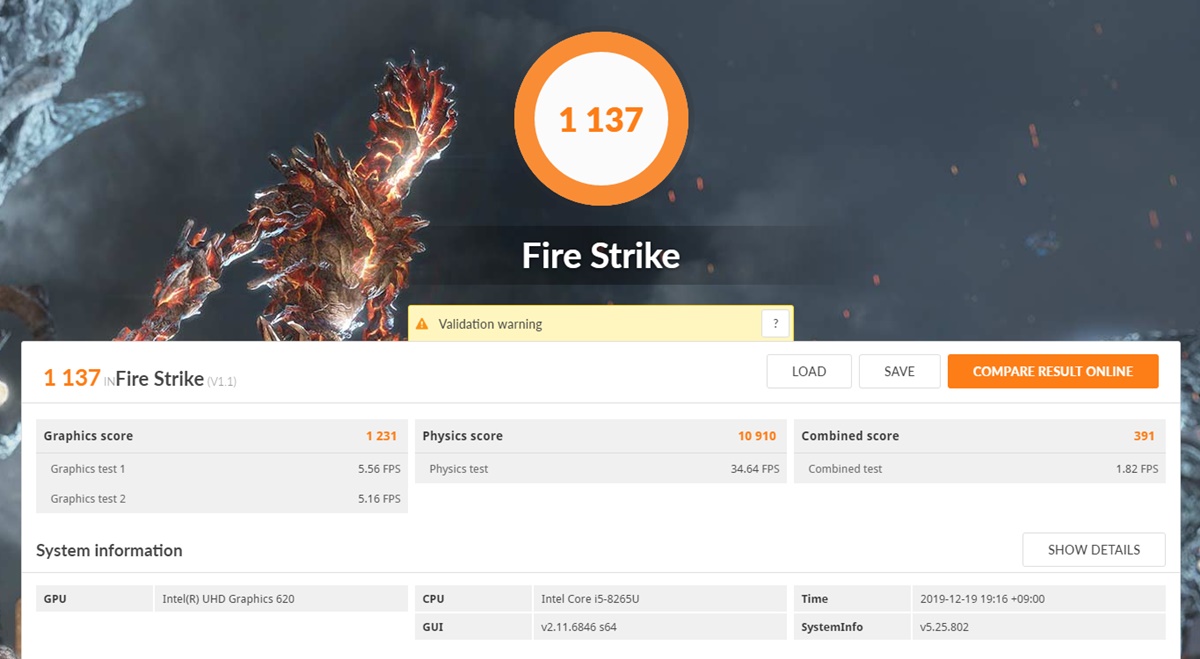Select the Graphics test 1 row
The height and width of the screenshot is (659, 1200).
click(222, 469)
